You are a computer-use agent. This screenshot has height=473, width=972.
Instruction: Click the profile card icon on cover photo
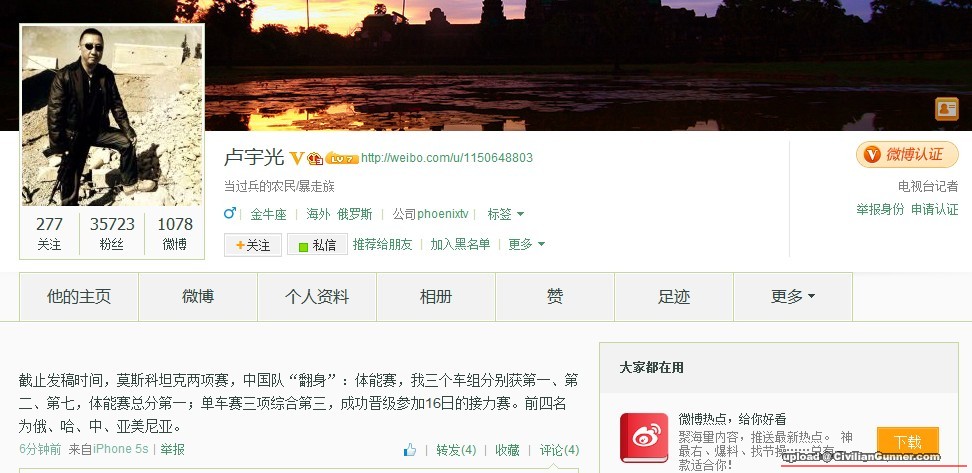click(x=947, y=109)
